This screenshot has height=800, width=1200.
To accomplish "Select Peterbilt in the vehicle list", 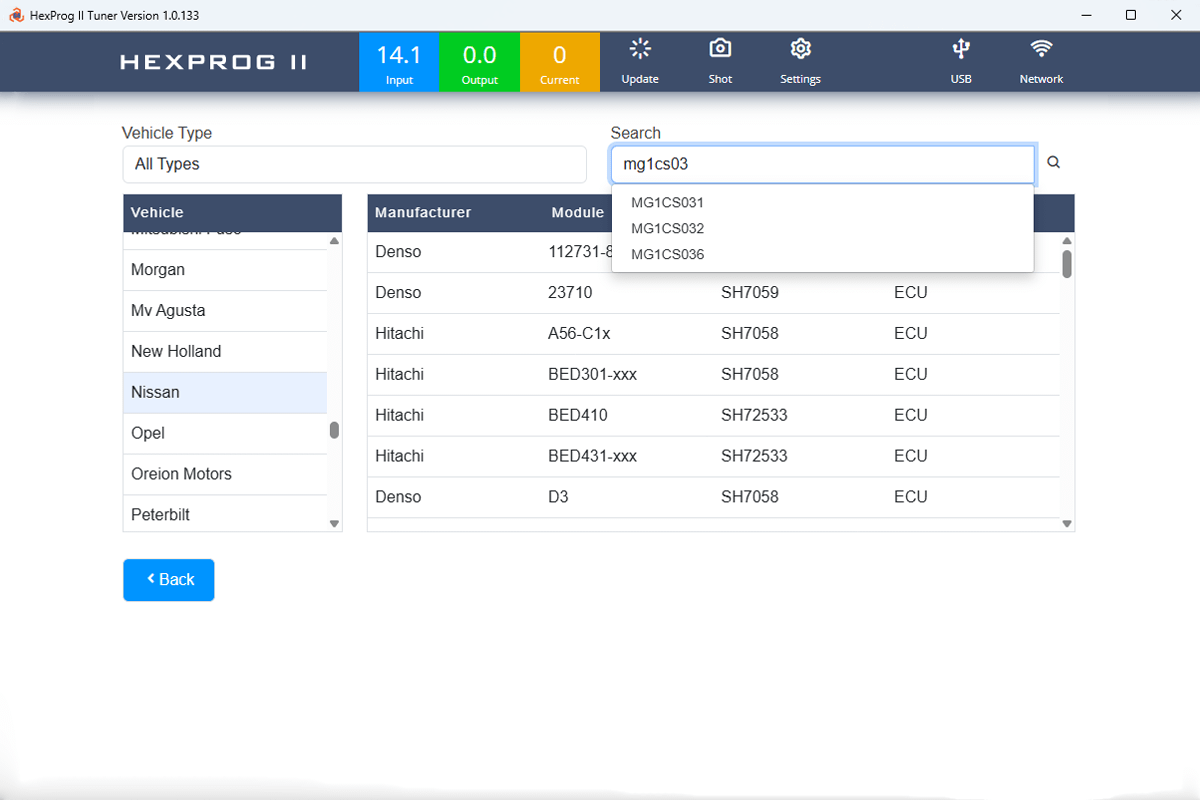I will point(225,514).
